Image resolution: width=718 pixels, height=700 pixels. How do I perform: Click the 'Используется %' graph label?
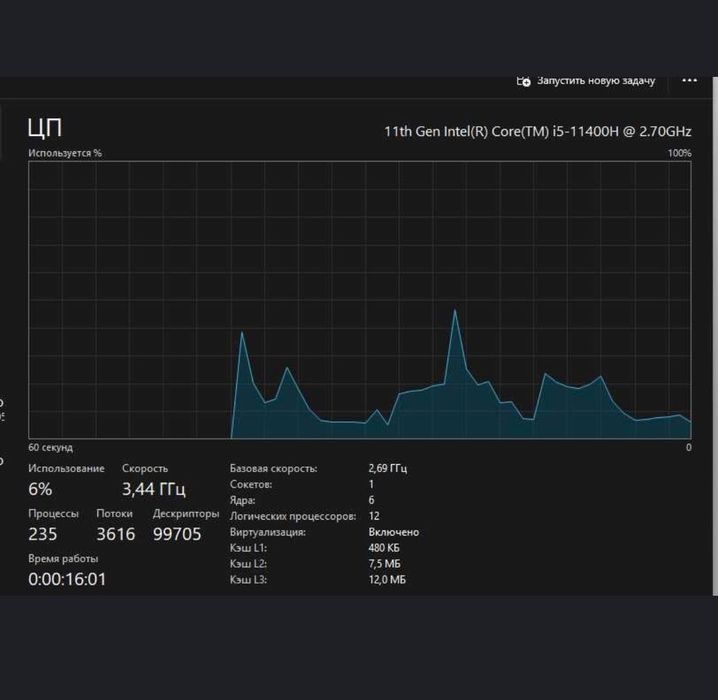65,153
